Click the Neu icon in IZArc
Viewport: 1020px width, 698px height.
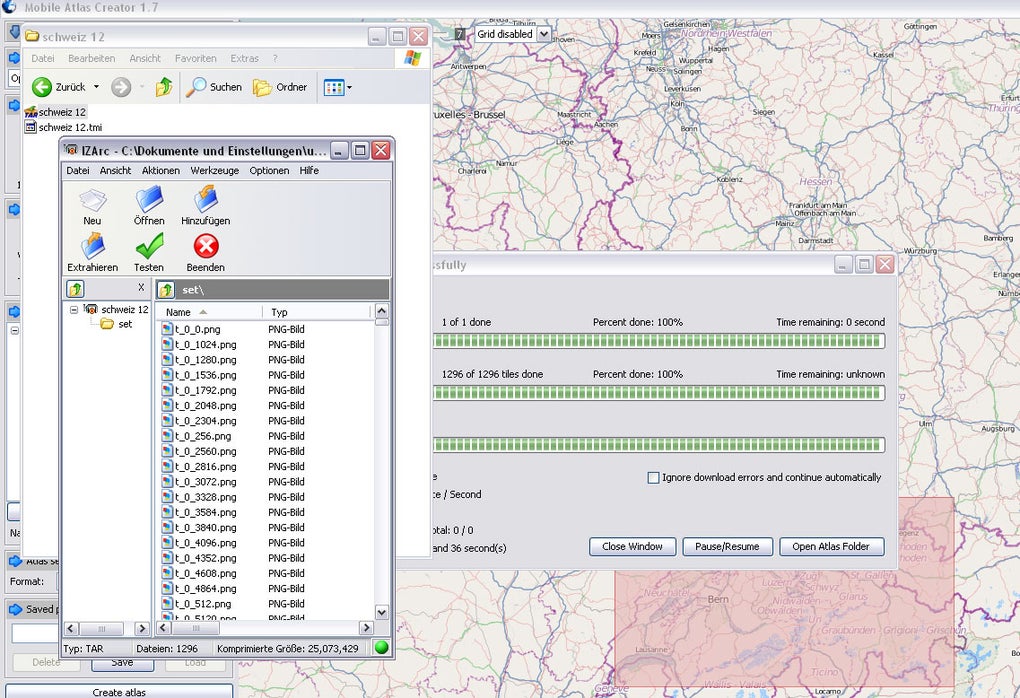[x=92, y=201]
